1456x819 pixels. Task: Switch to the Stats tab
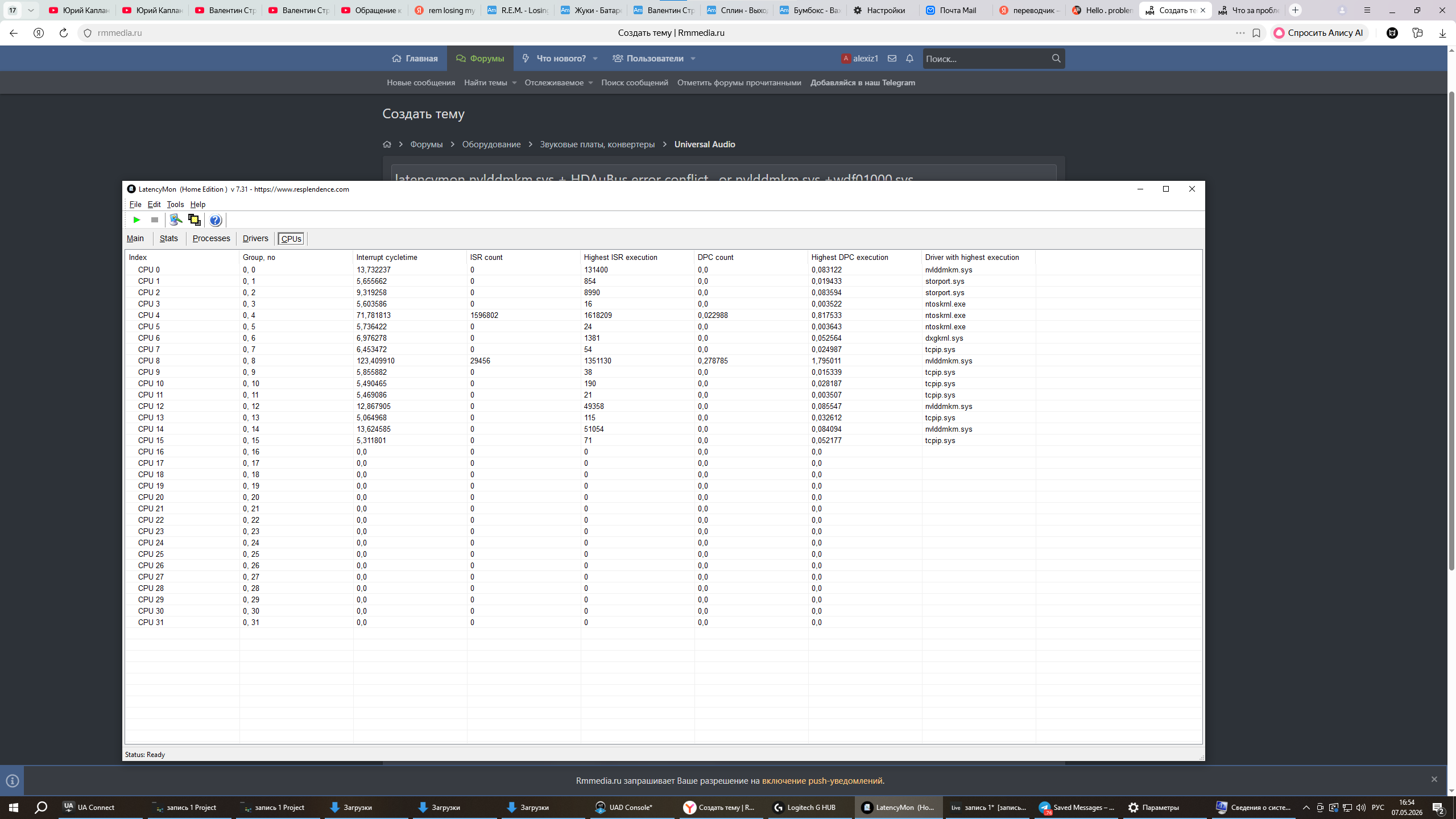click(x=169, y=238)
